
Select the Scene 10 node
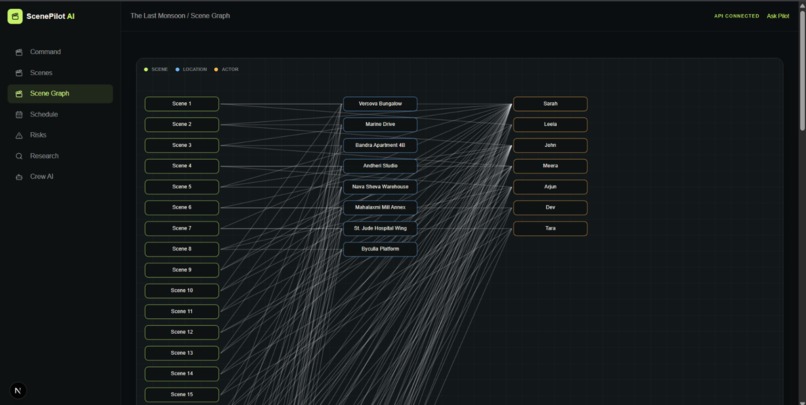[182, 291]
